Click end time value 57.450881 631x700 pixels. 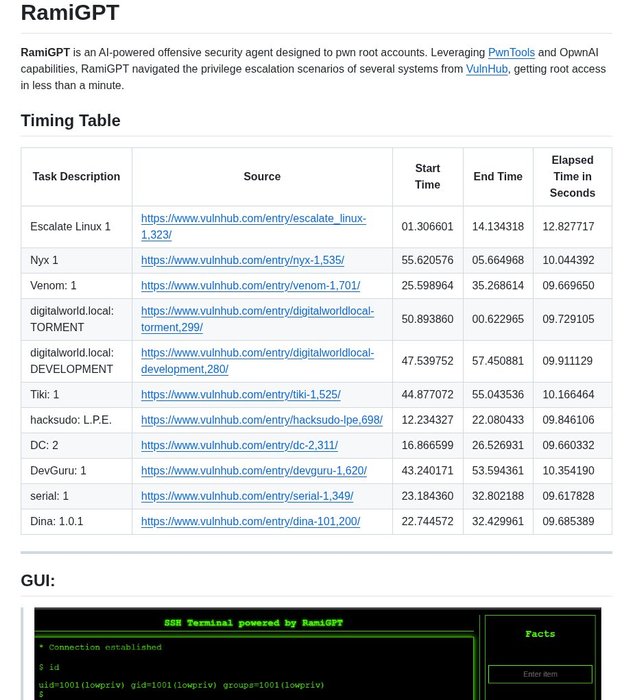pyautogui.click(x=498, y=361)
